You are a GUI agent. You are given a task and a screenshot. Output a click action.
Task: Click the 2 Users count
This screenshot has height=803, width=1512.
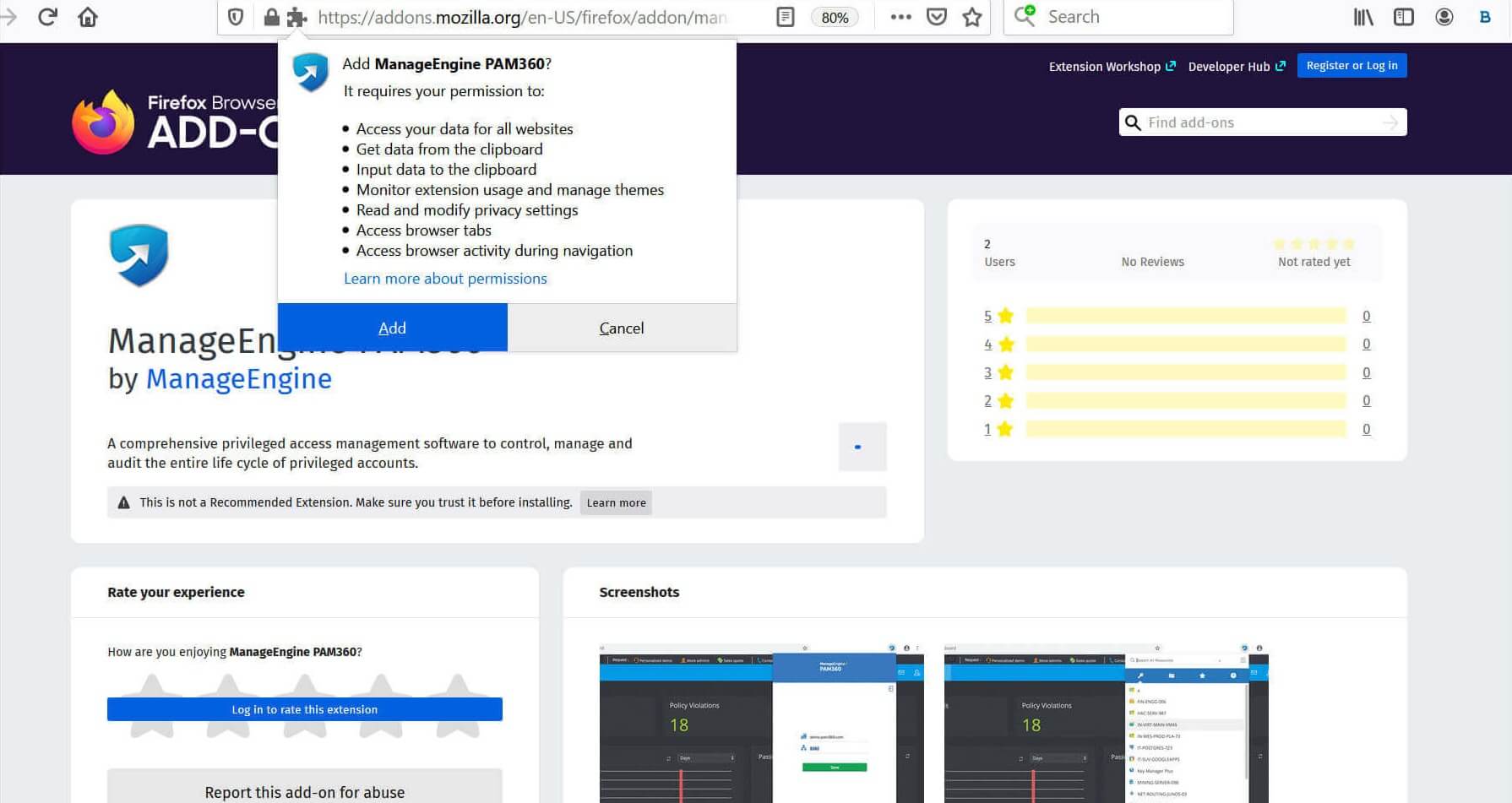tap(999, 252)
